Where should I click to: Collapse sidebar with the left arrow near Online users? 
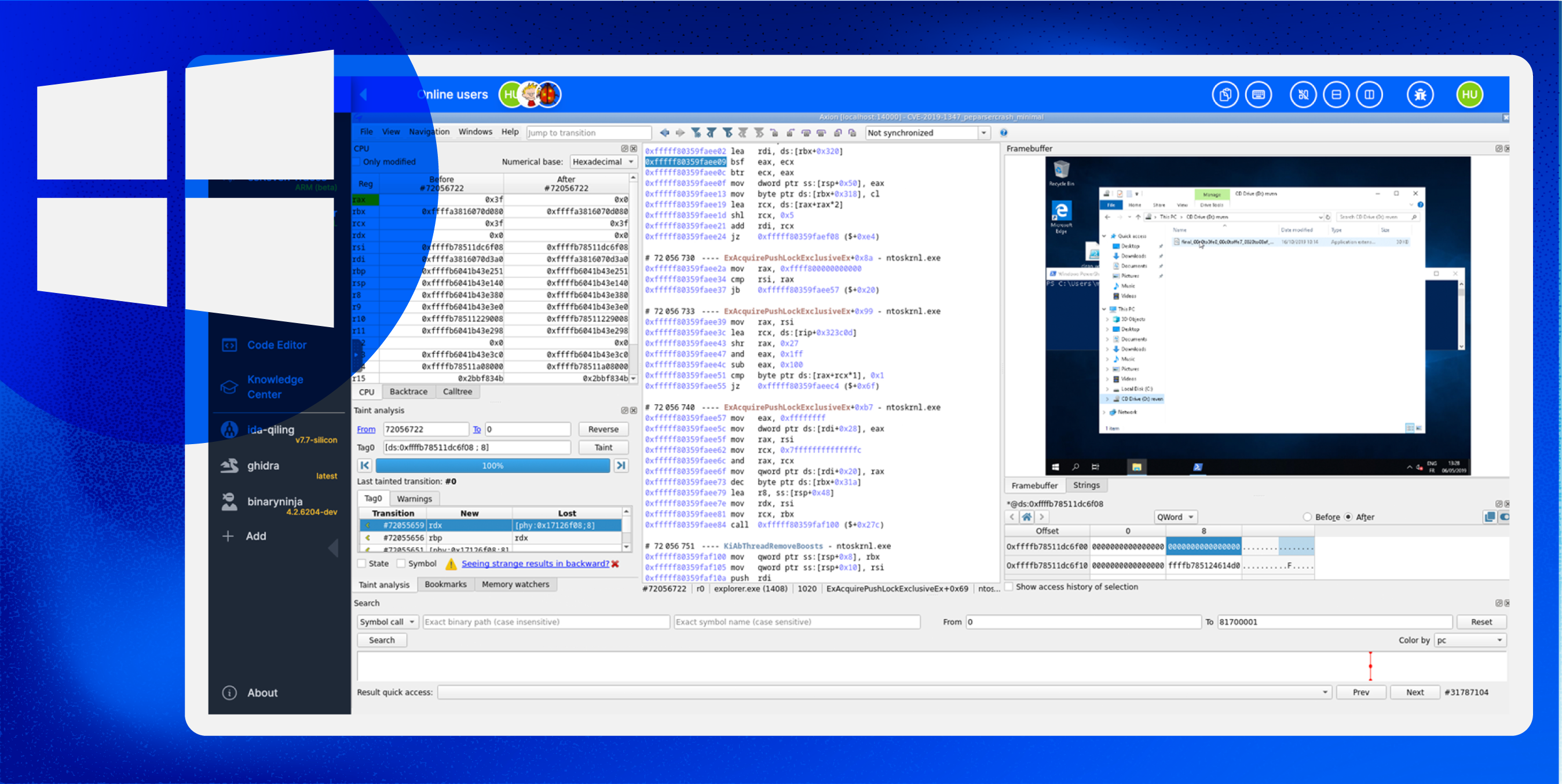(363, 94)
